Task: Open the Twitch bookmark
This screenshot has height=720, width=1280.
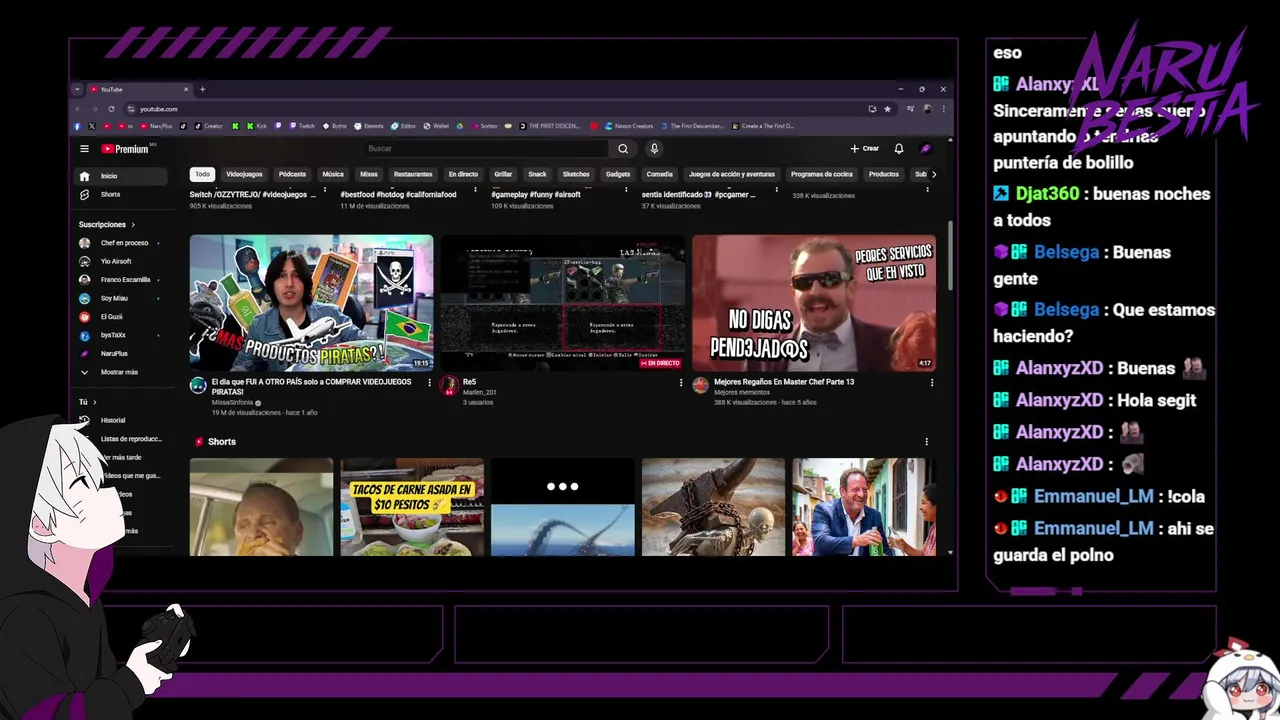Action: click(302, 126)
